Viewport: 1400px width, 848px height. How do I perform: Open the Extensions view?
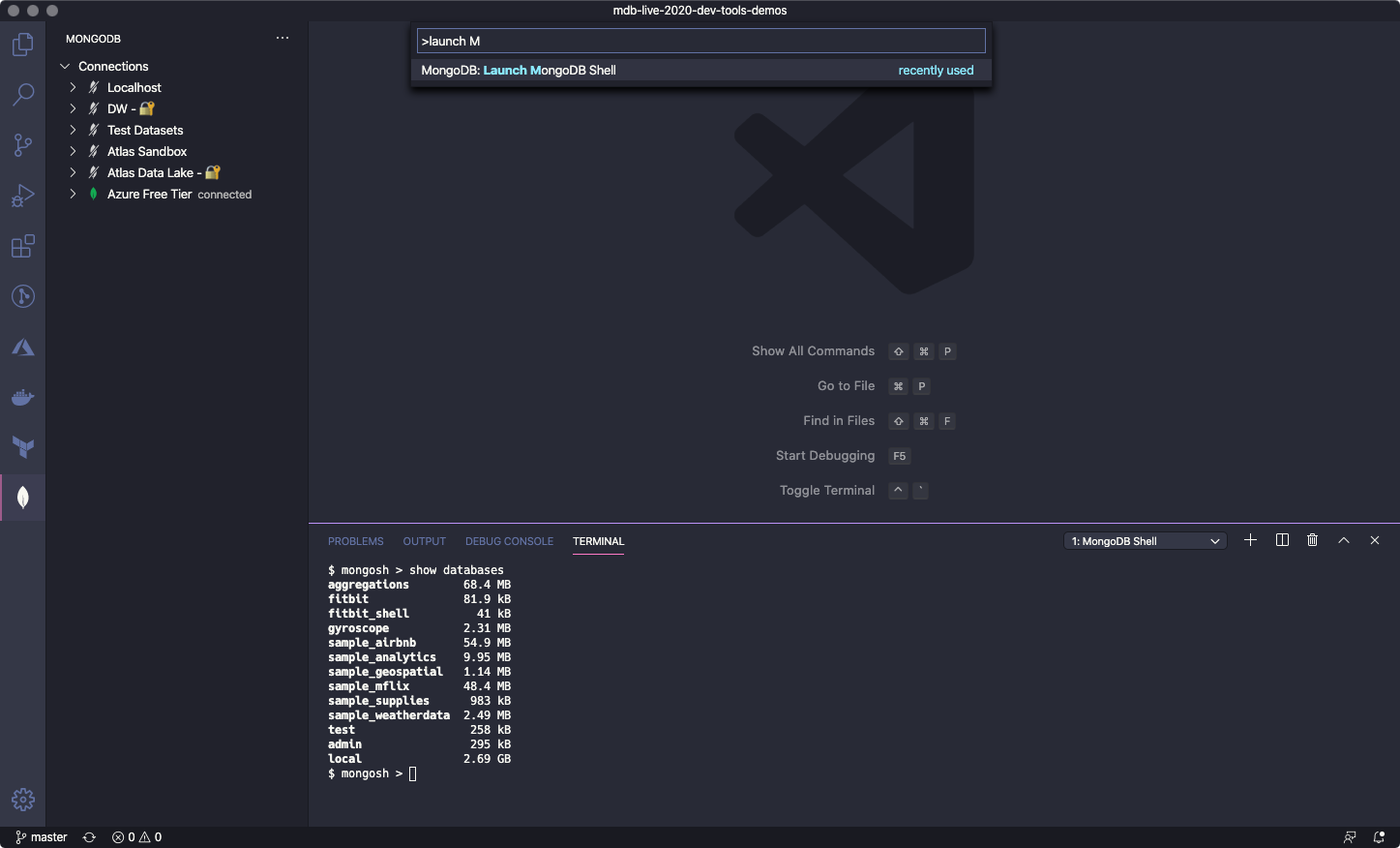tap(22, 246)
